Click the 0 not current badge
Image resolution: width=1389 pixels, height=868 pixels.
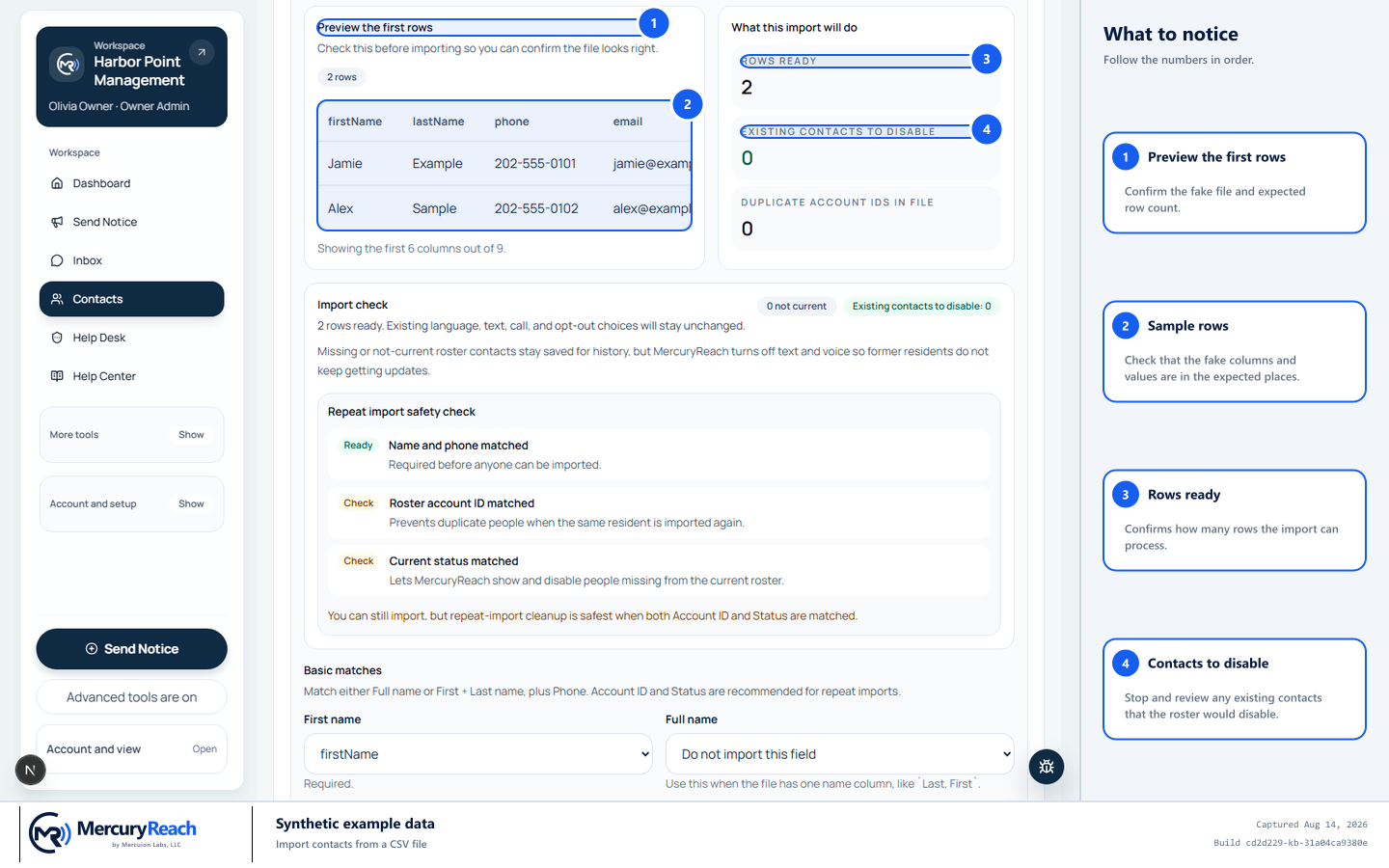797,306
